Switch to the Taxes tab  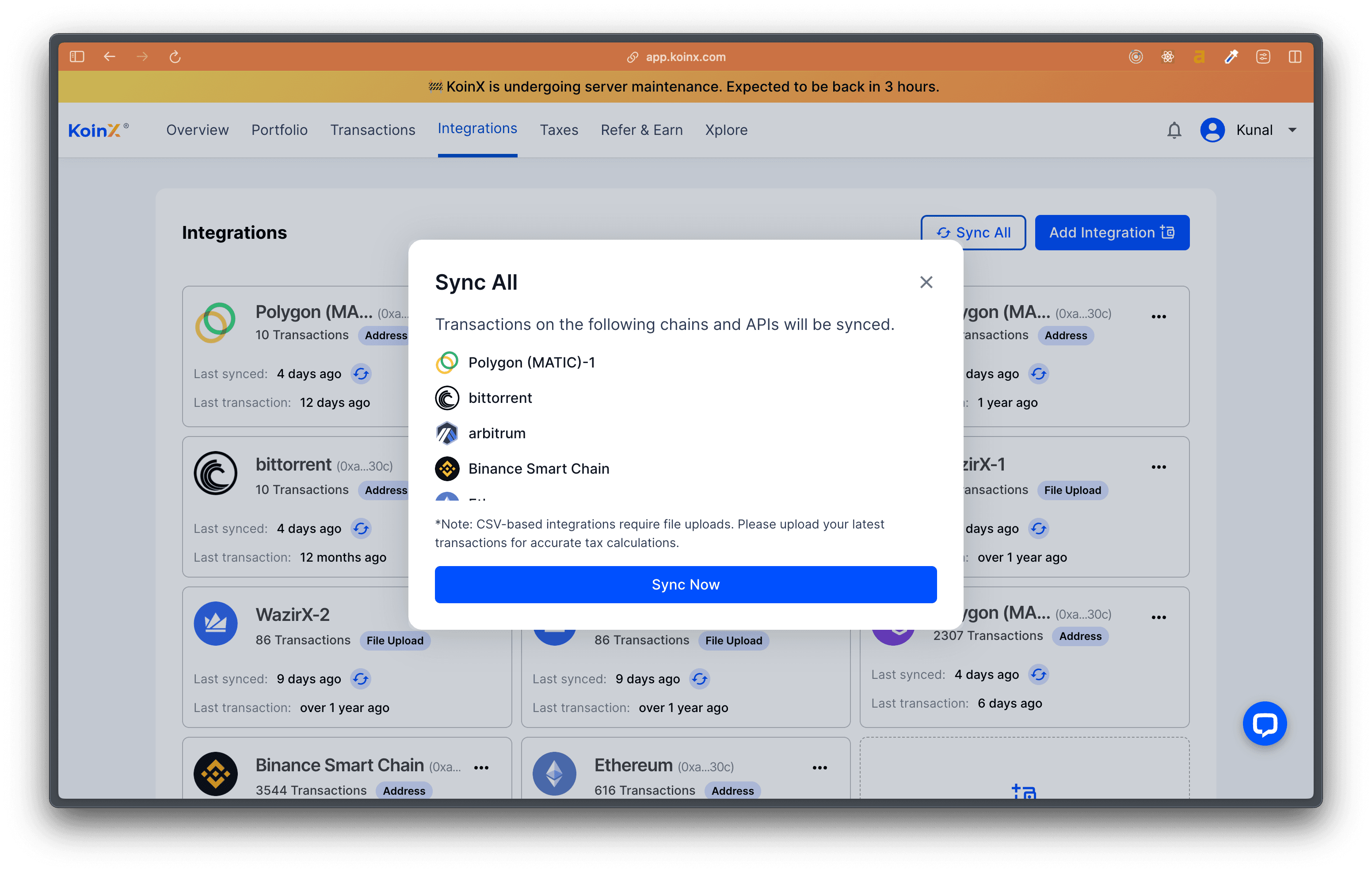click(x=559, y=130)
